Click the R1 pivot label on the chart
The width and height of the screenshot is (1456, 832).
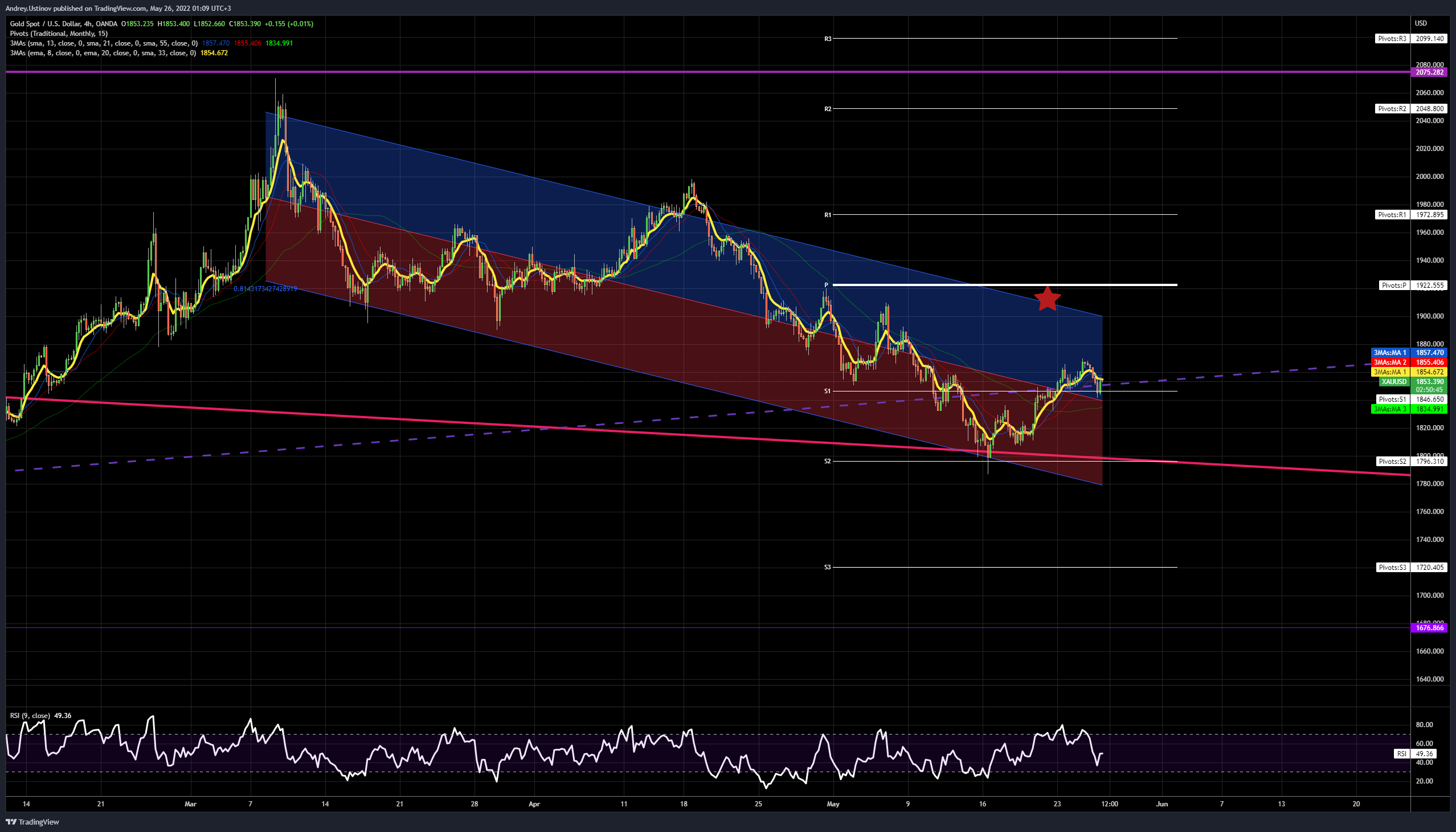click(828, 215)
